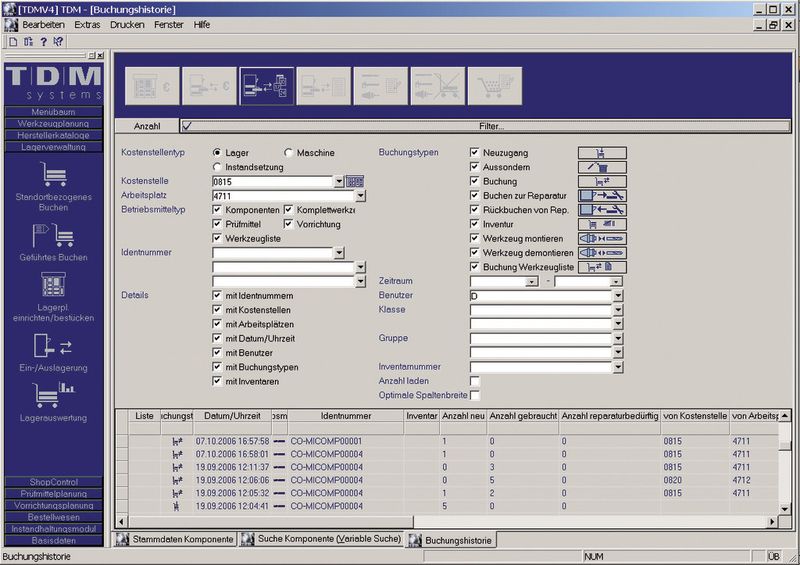
Task: Open the Identnummer dropdown arrow
Action: coord(339,253)
